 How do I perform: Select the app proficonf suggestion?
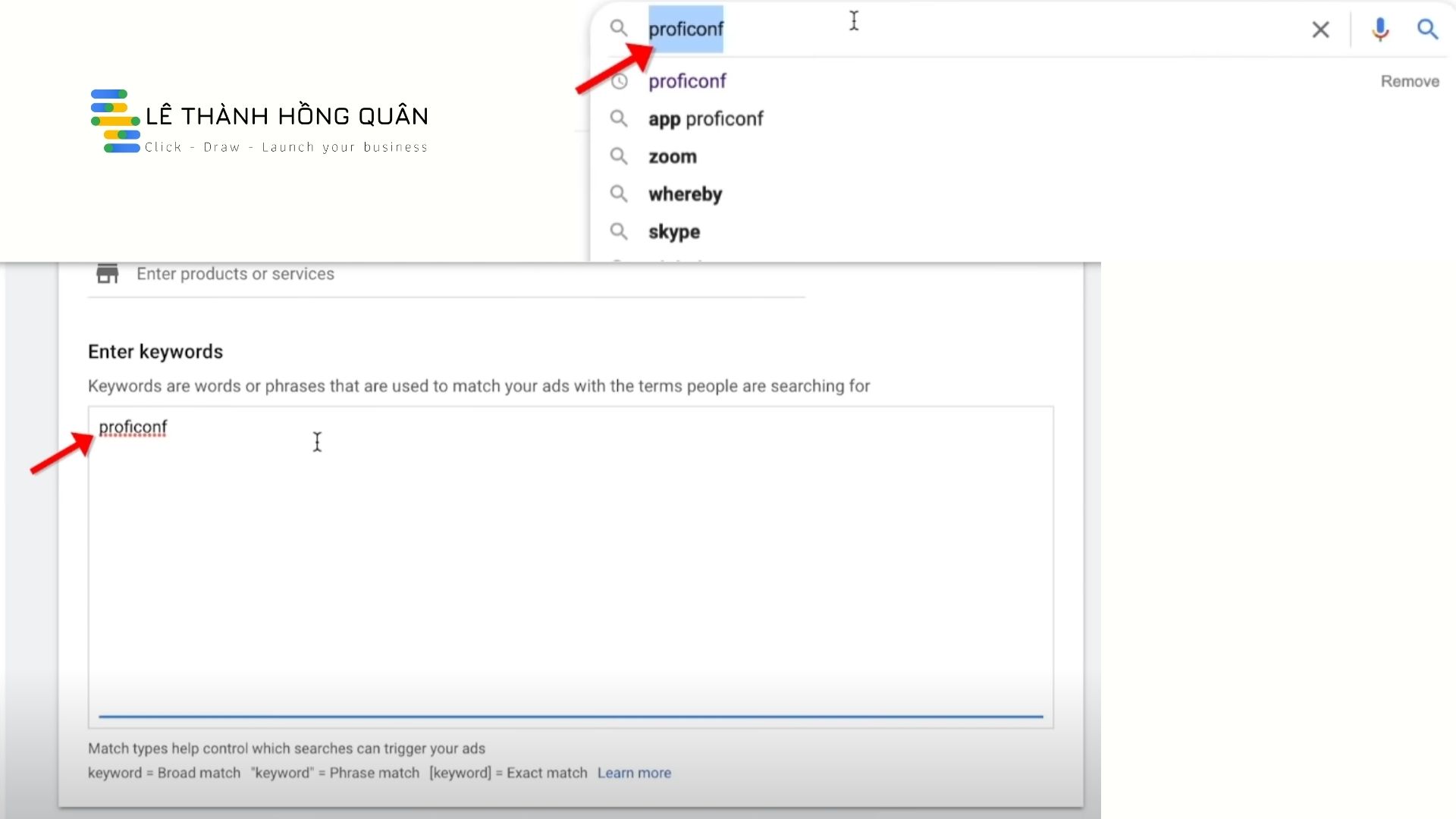(705, 118)
